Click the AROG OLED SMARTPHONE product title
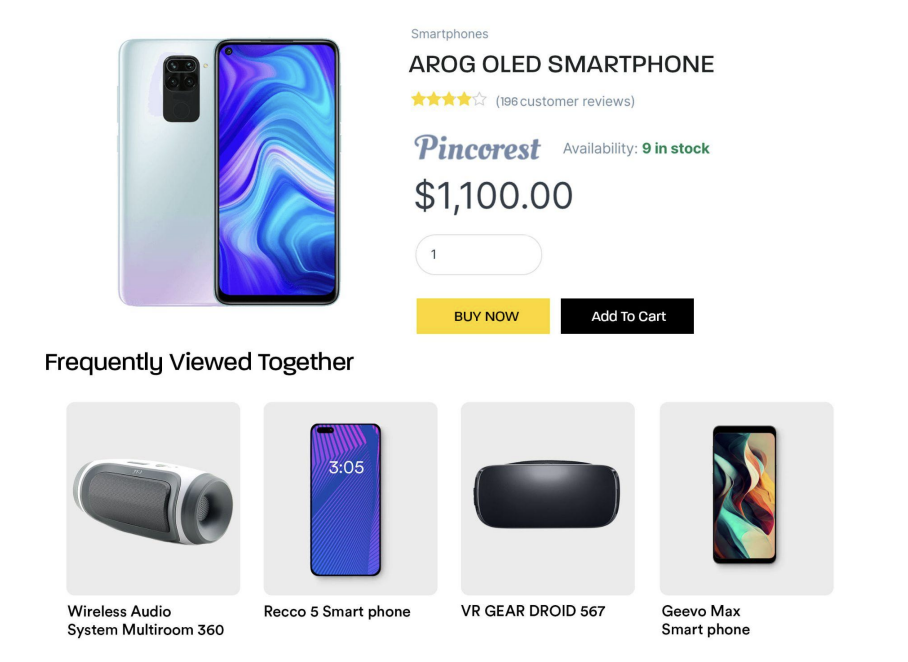This screenshot has height=662, width=908. [x=561, y=65]
